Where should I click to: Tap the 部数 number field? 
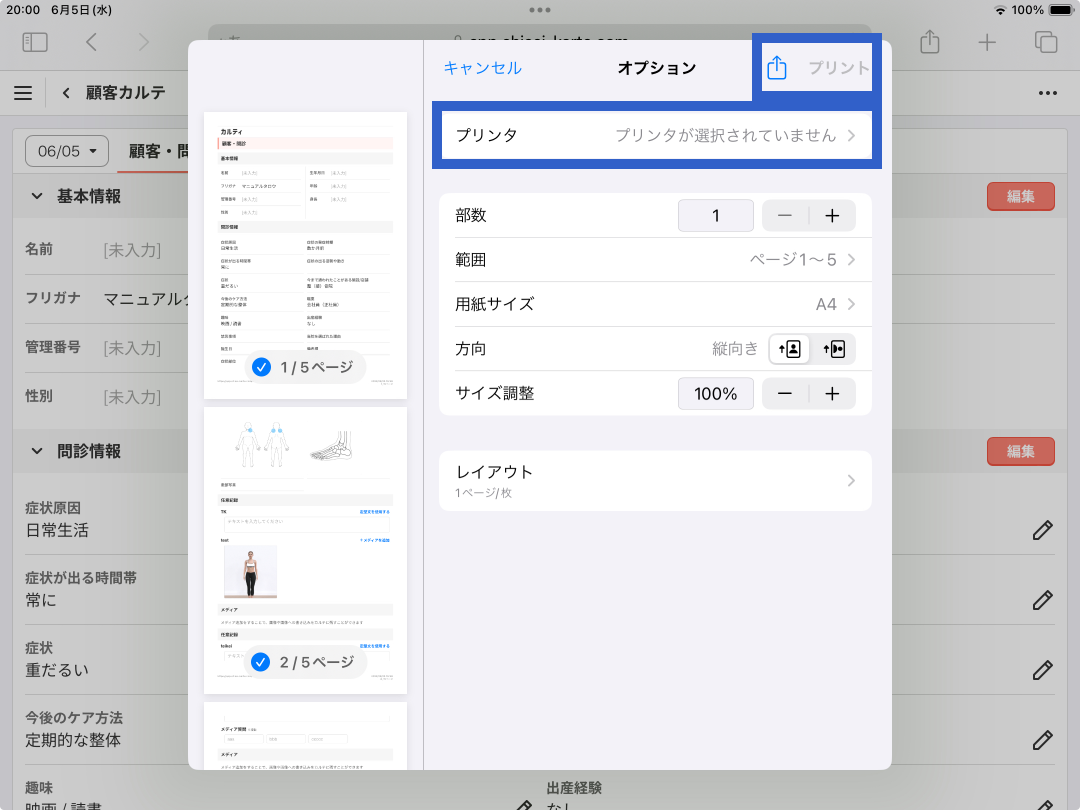(x=716, y=216)
